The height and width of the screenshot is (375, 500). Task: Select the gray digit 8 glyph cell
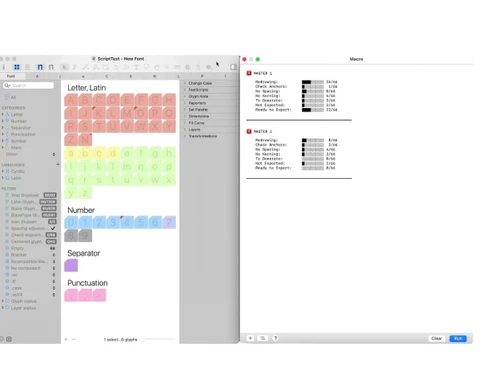tap(71, 236)
